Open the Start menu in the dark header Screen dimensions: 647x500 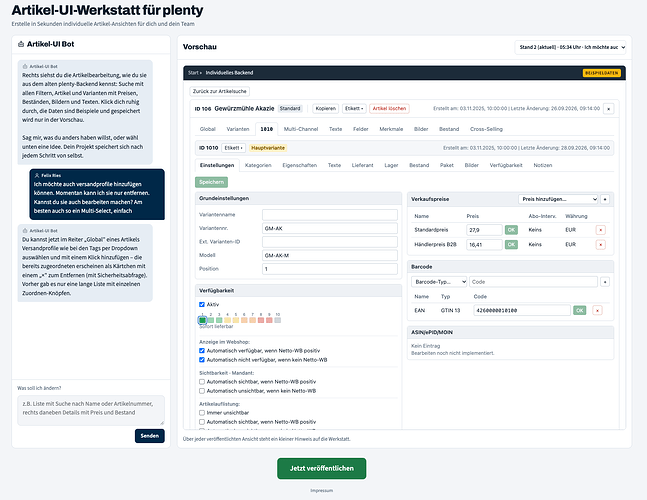(194, 73)
